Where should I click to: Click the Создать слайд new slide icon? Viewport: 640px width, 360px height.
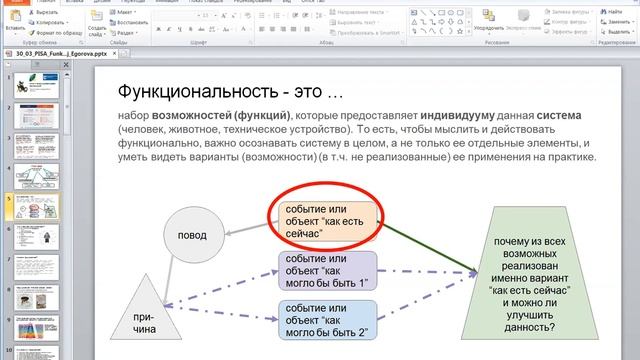click(97, 16)
